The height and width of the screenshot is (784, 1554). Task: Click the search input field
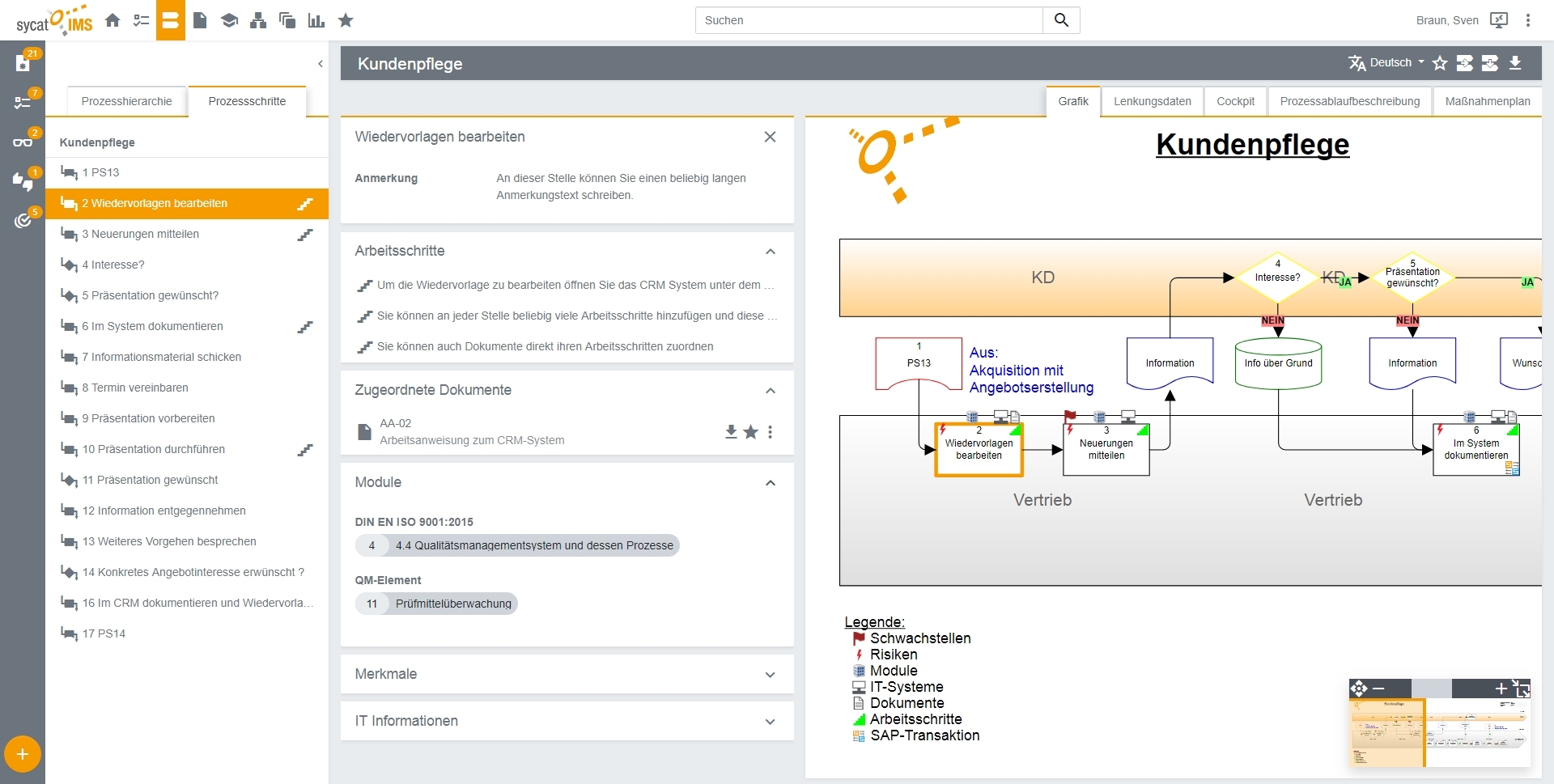coord(869,20)
